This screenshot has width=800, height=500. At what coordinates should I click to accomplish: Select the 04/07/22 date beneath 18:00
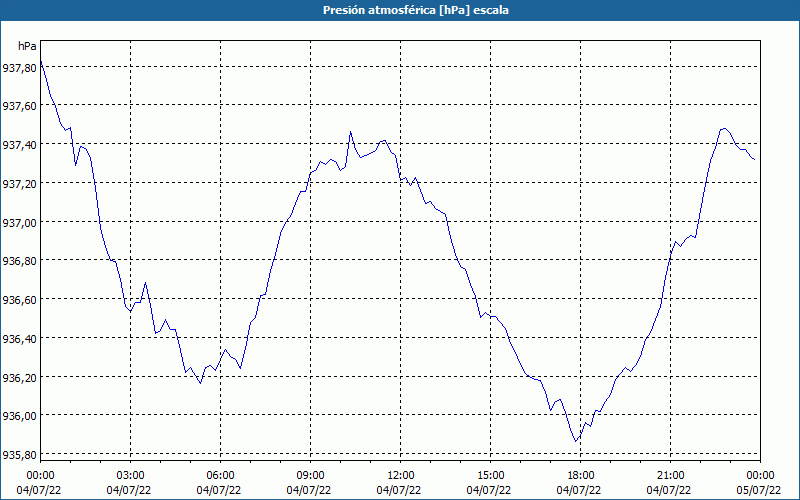[x=580, y=490]
